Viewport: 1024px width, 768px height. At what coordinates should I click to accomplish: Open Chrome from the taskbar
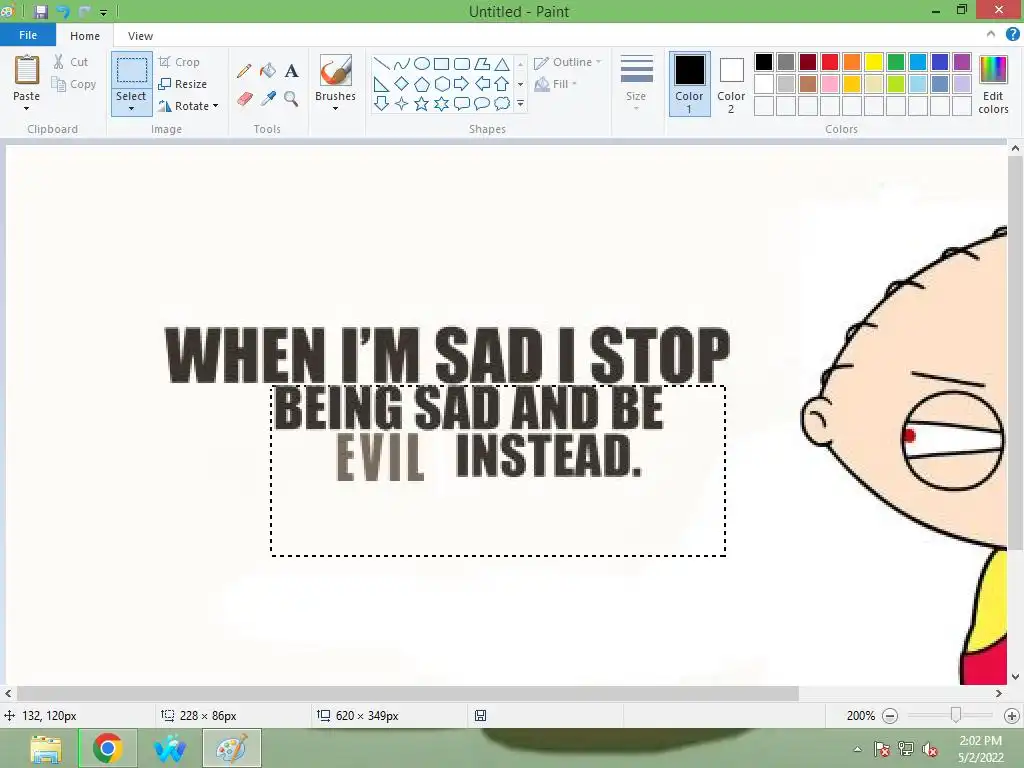tap(108, 748)
